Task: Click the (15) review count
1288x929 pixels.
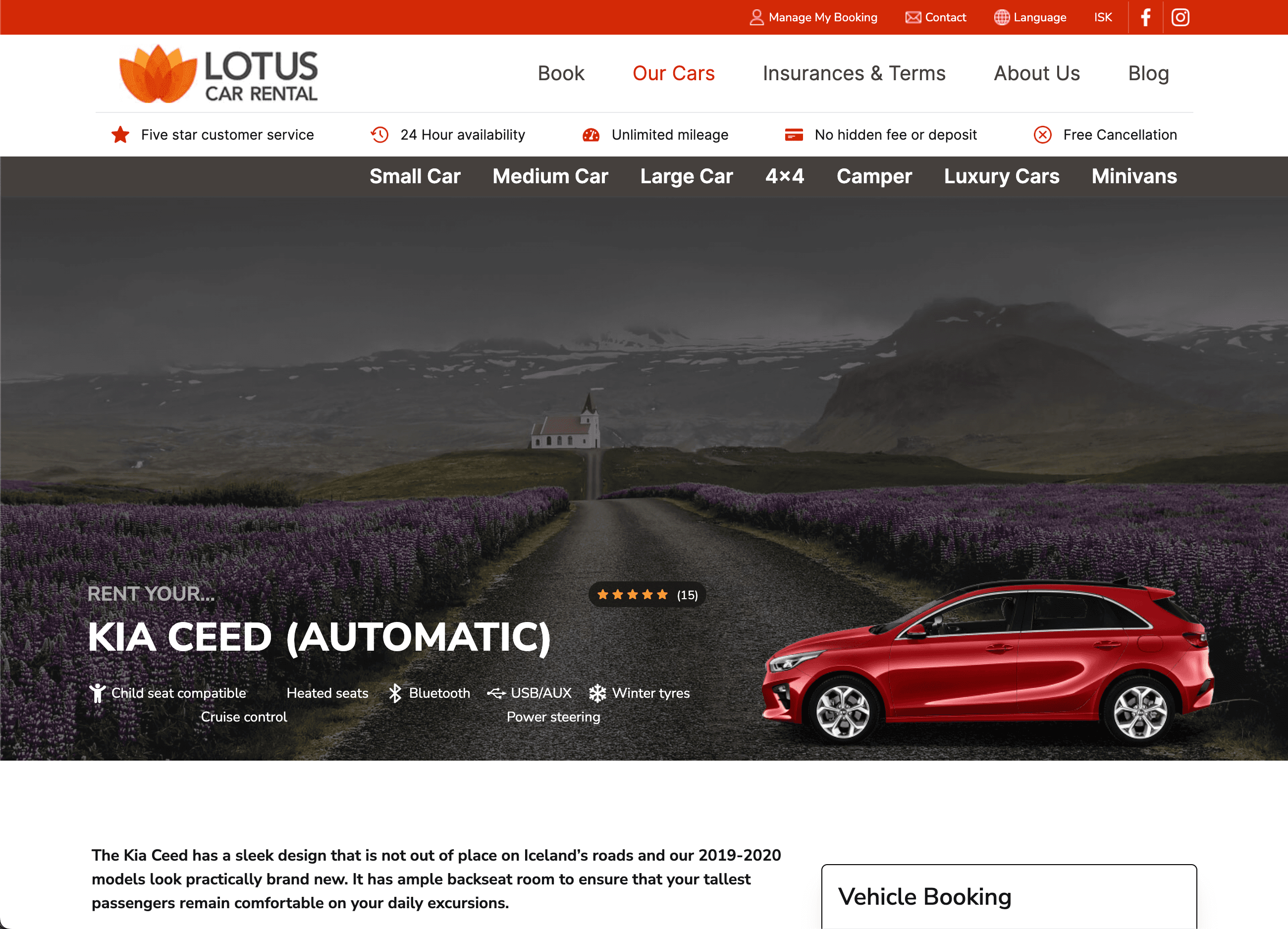Action: (687, 595)
